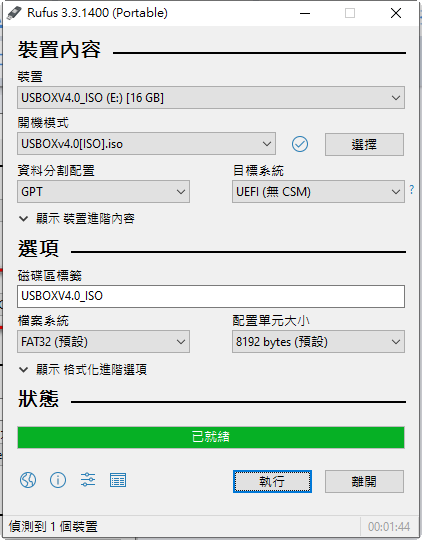Click the Rufus USB icon in title bar
422x540 pixels.
click(x=14, y=13)
